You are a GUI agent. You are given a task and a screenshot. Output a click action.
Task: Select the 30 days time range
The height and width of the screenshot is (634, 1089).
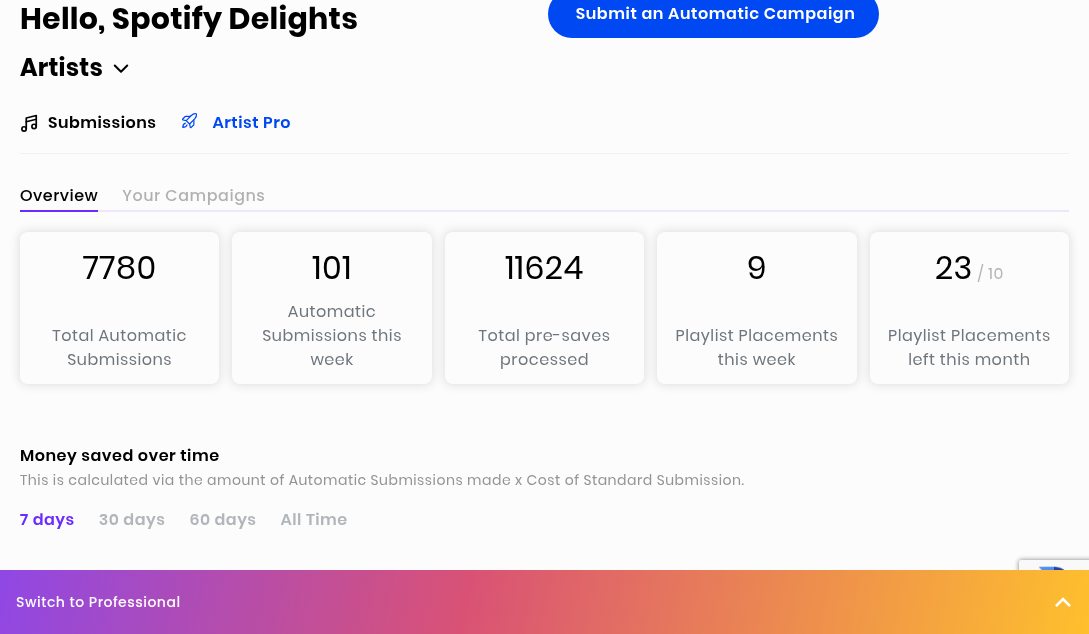pyautogui.click(x=131, y=520)
